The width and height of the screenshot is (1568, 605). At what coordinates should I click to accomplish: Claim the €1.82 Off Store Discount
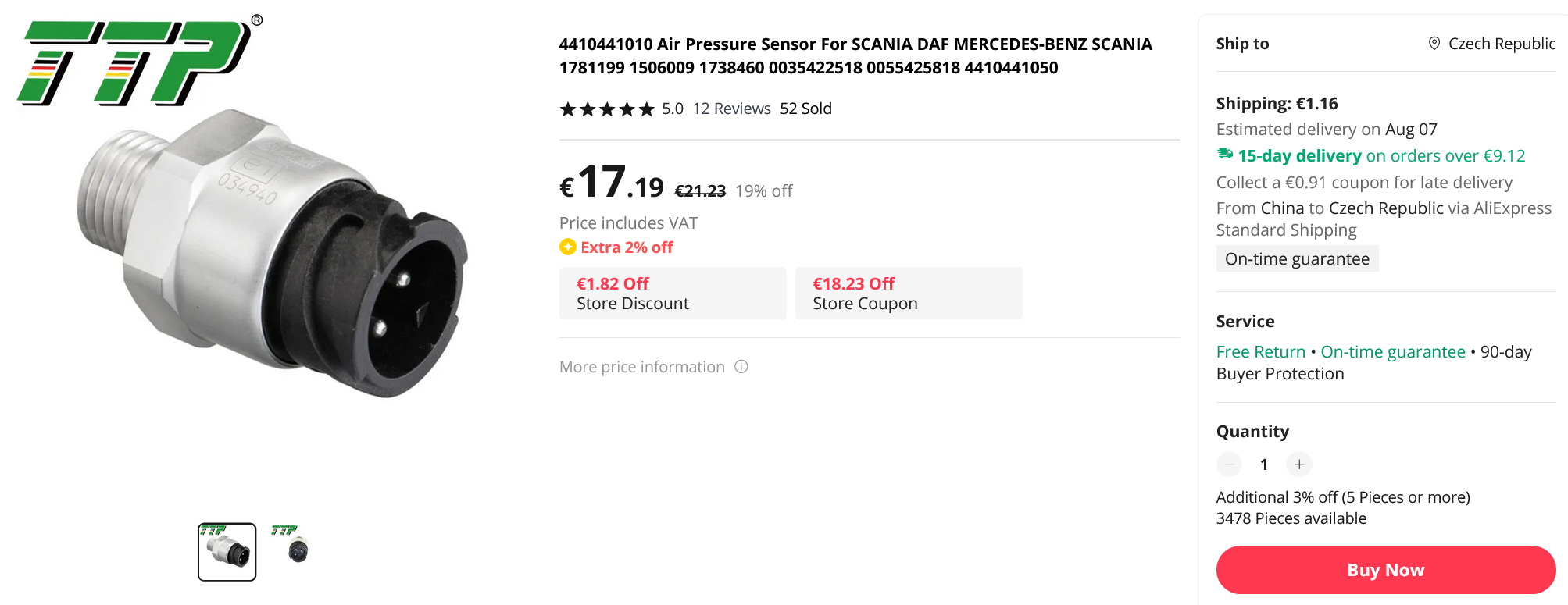point(672,294)
